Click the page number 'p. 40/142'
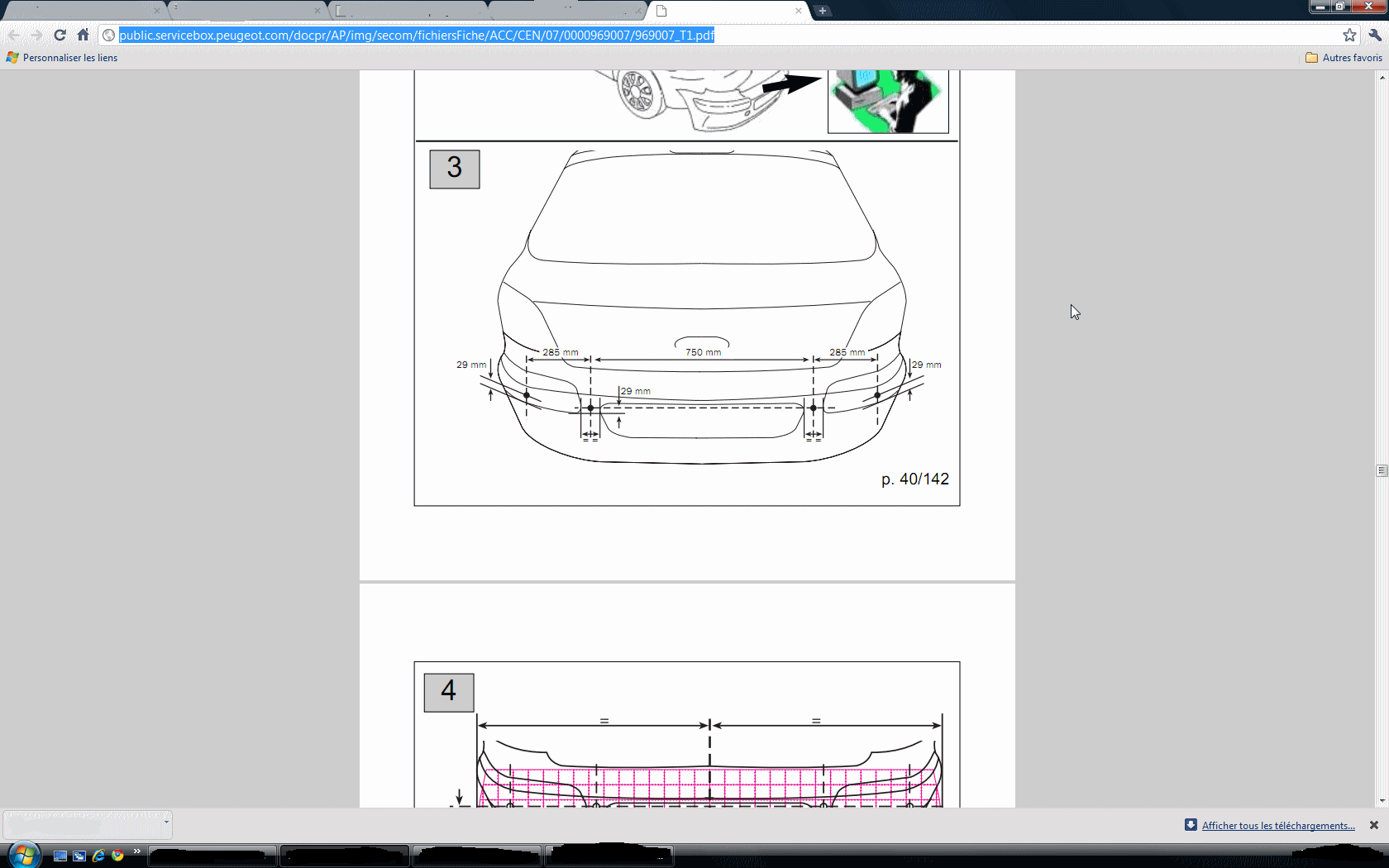Screen dimensions: 1389x868 tap(915, 479)
